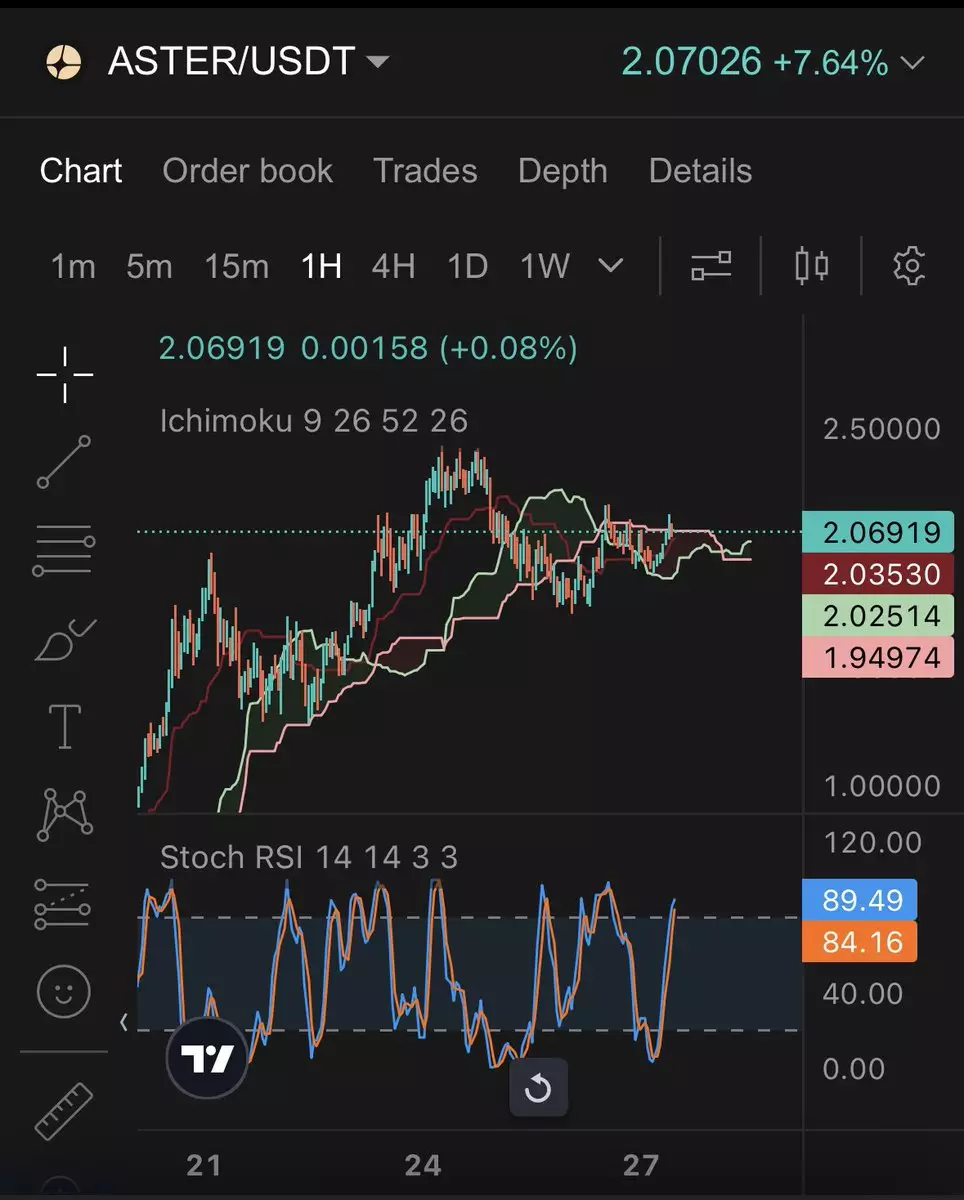
Task: Expand the ASTER/USDT pair selector
Action: click(x=378, y=62)
